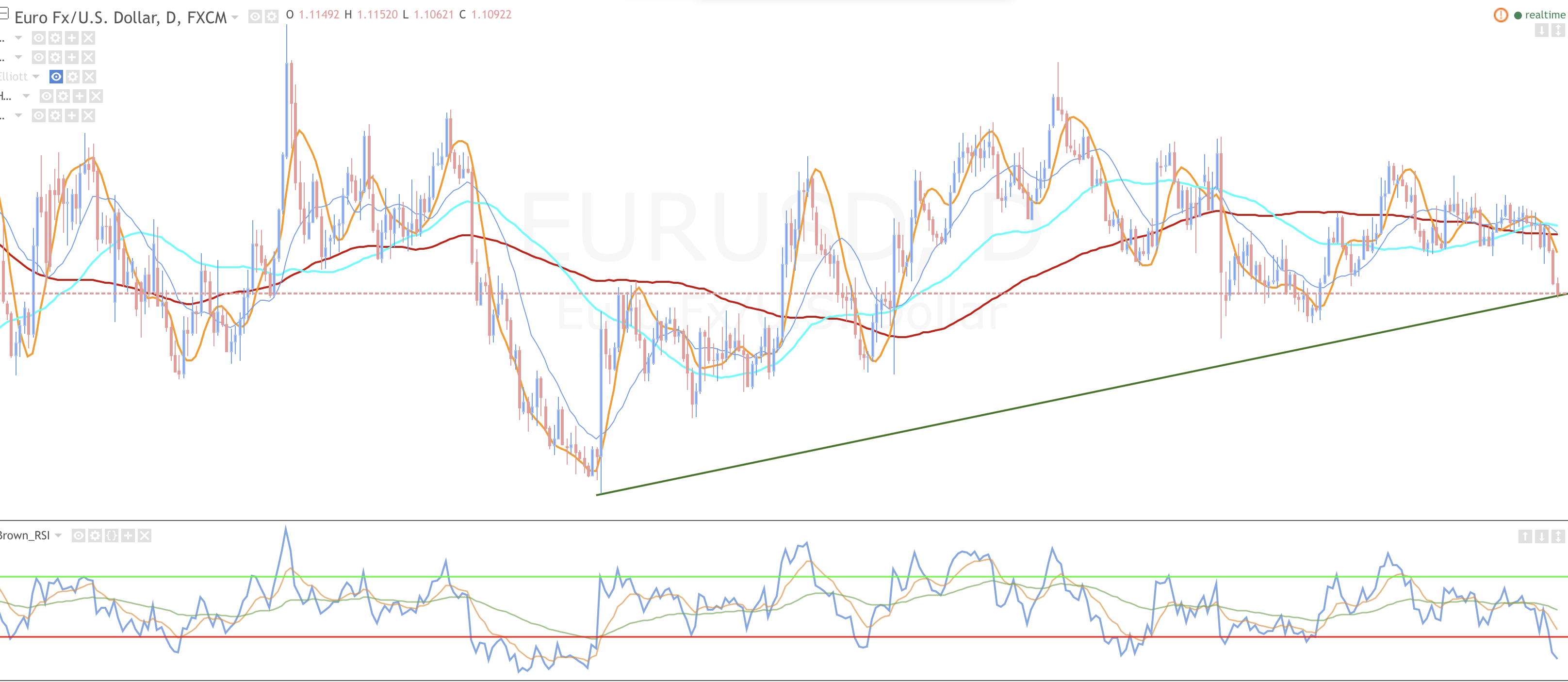Hide the indicator just above the Elliott row

tap(39, 58)
